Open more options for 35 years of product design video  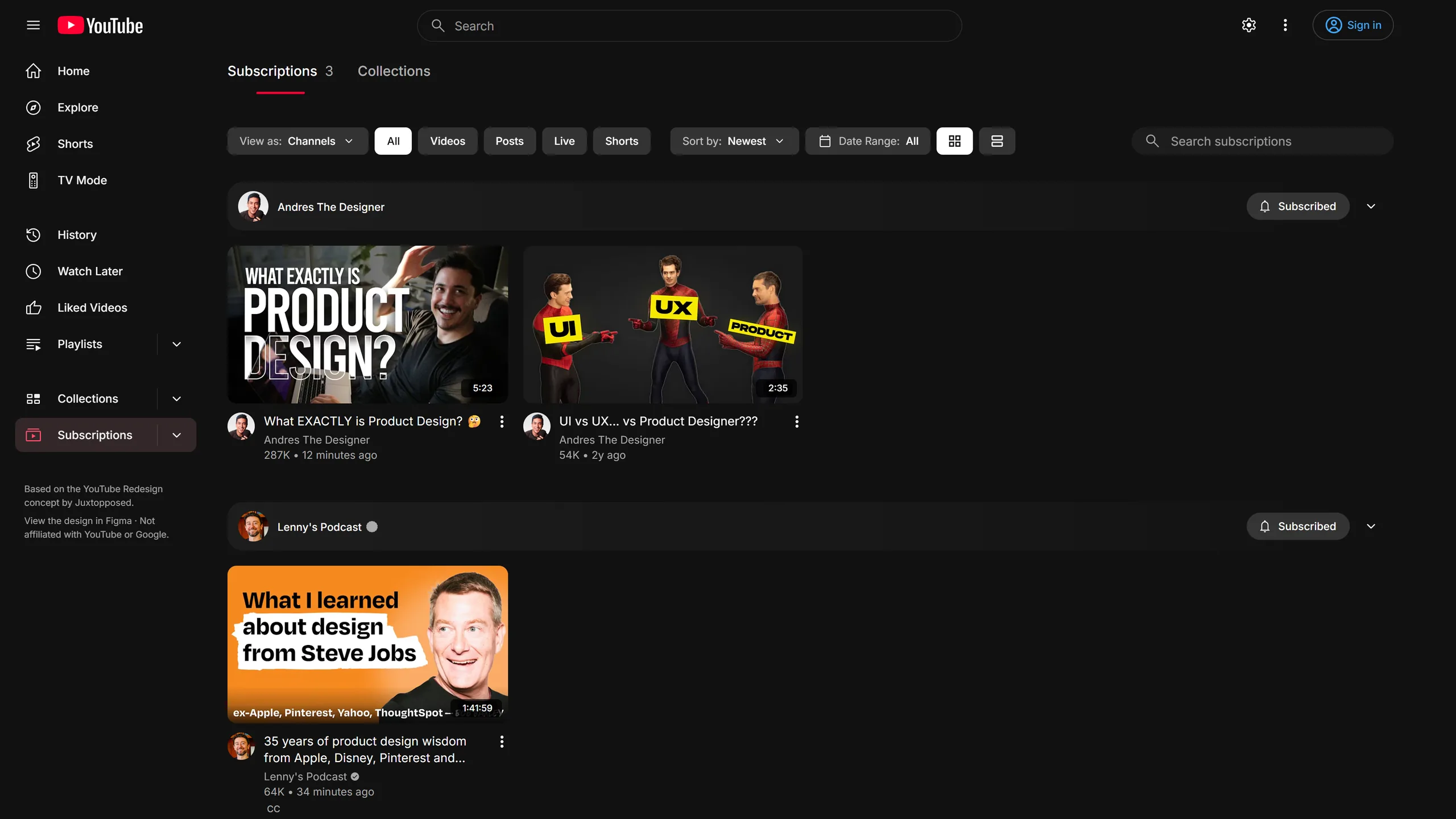(x=502, y=742)
